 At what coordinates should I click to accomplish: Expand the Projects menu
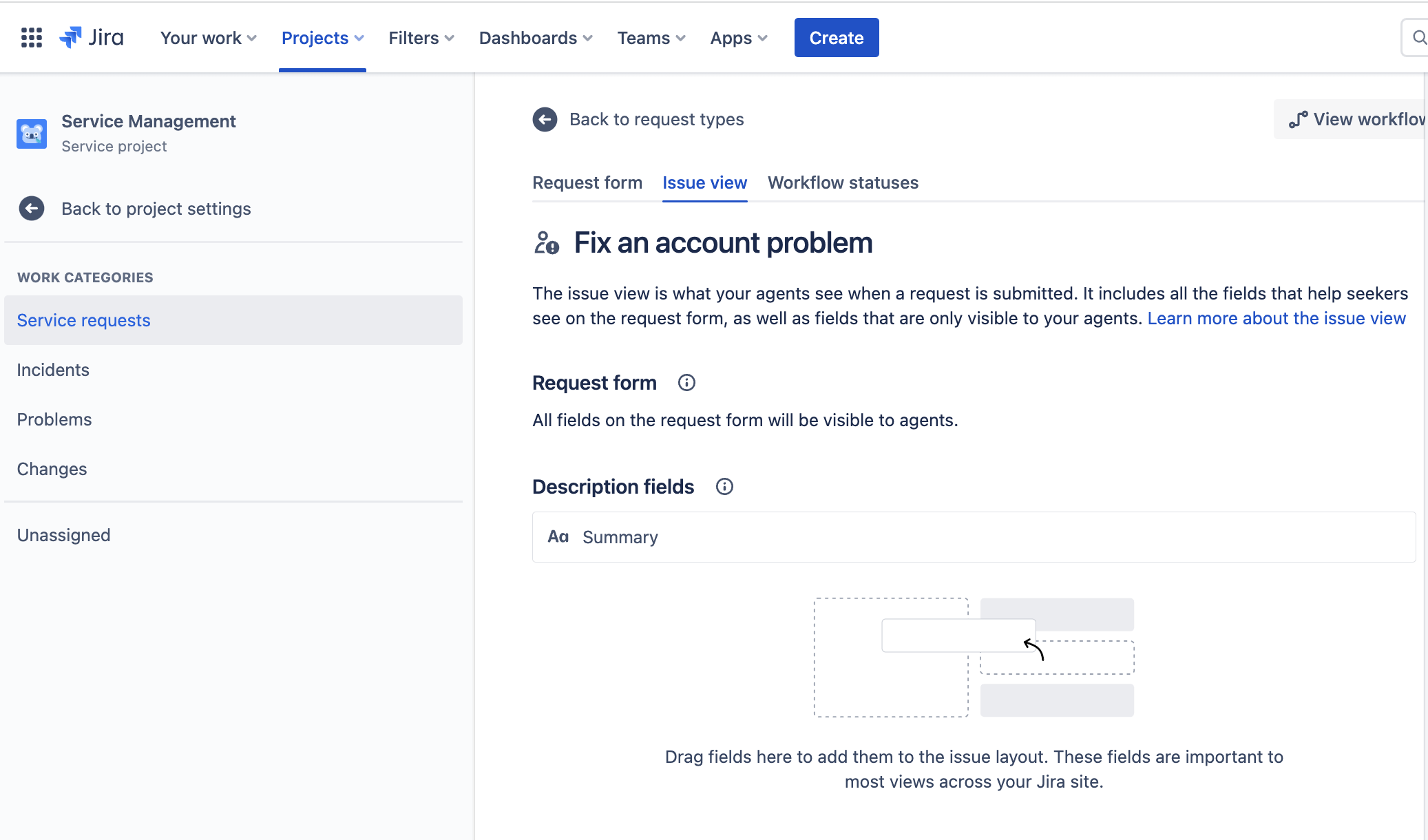click(322, 38)
